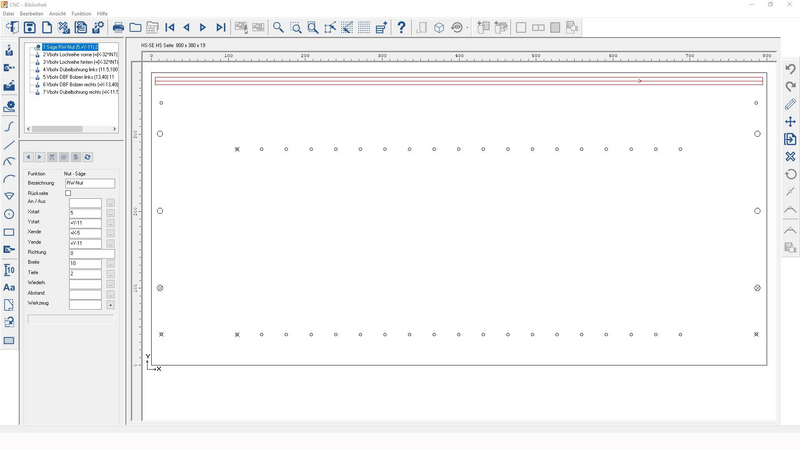This screenshot has width=800, height=450.
Task: Click the rotate-view eye icon
Action: click(457, 28)
